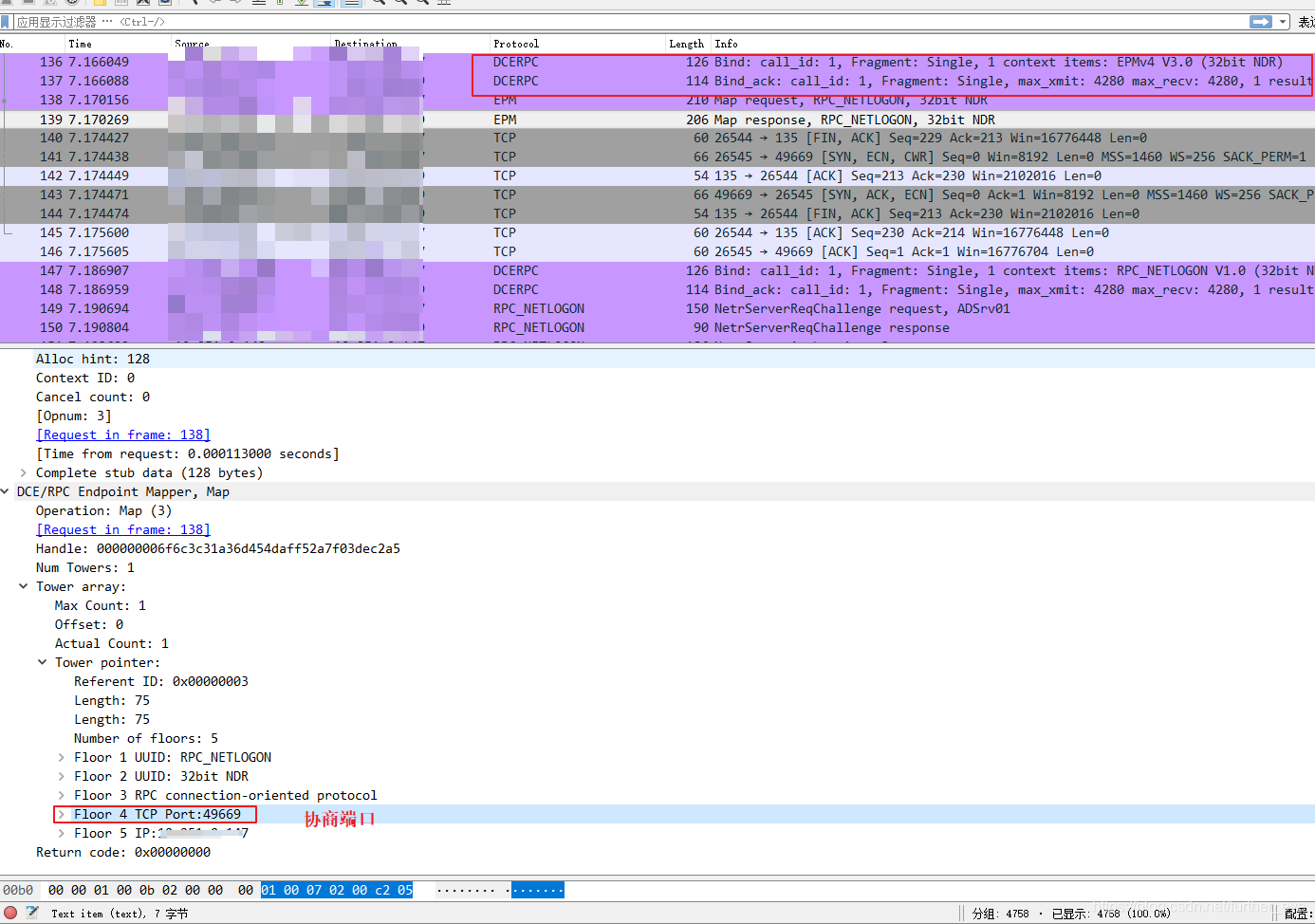Viewport: 1315px width, 924px height.
Task: Expand 'Floor 4 TCP Port:49669' node
Action: tap(62, 814)
